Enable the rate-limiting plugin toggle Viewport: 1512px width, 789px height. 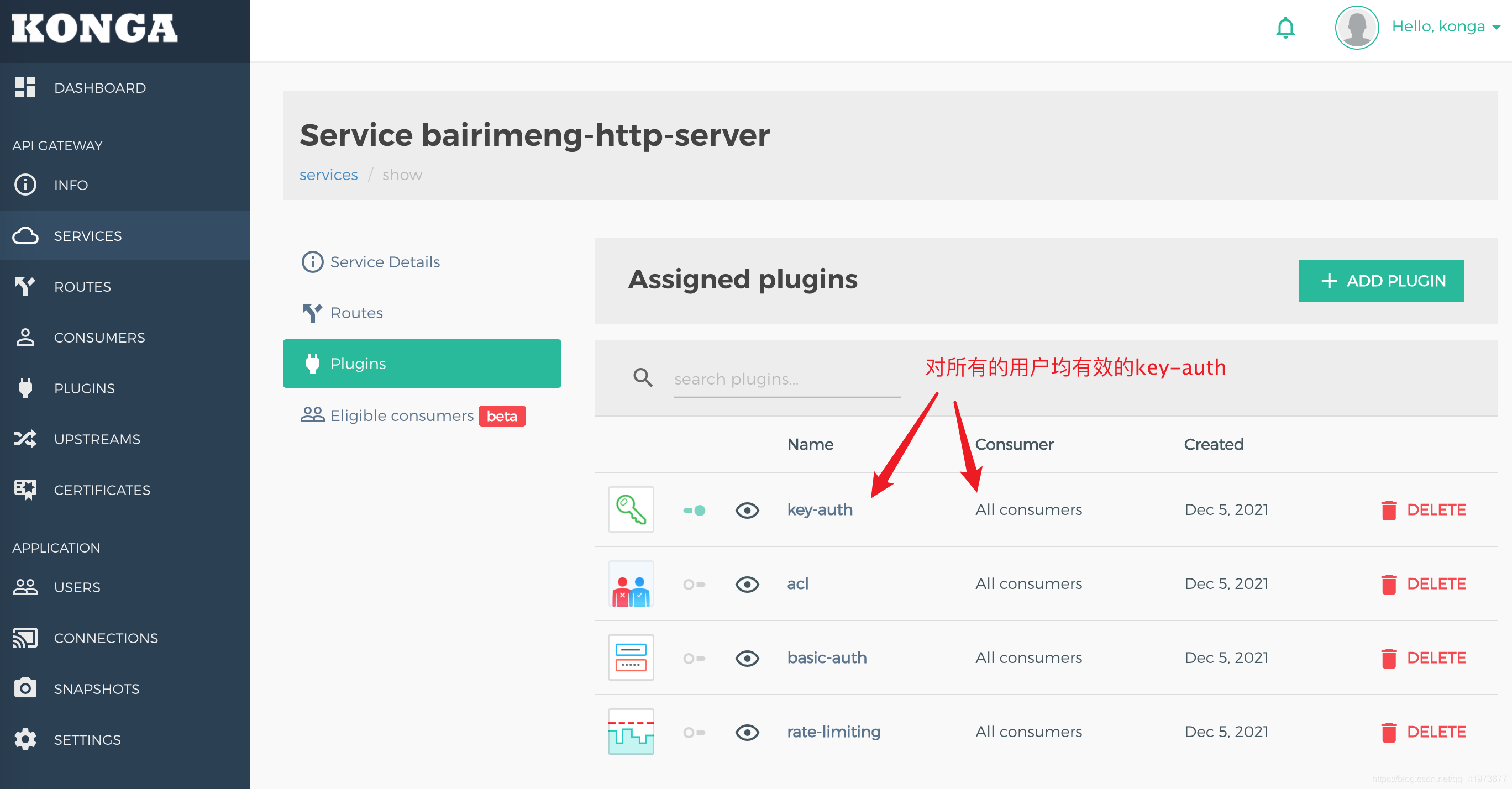694,732
